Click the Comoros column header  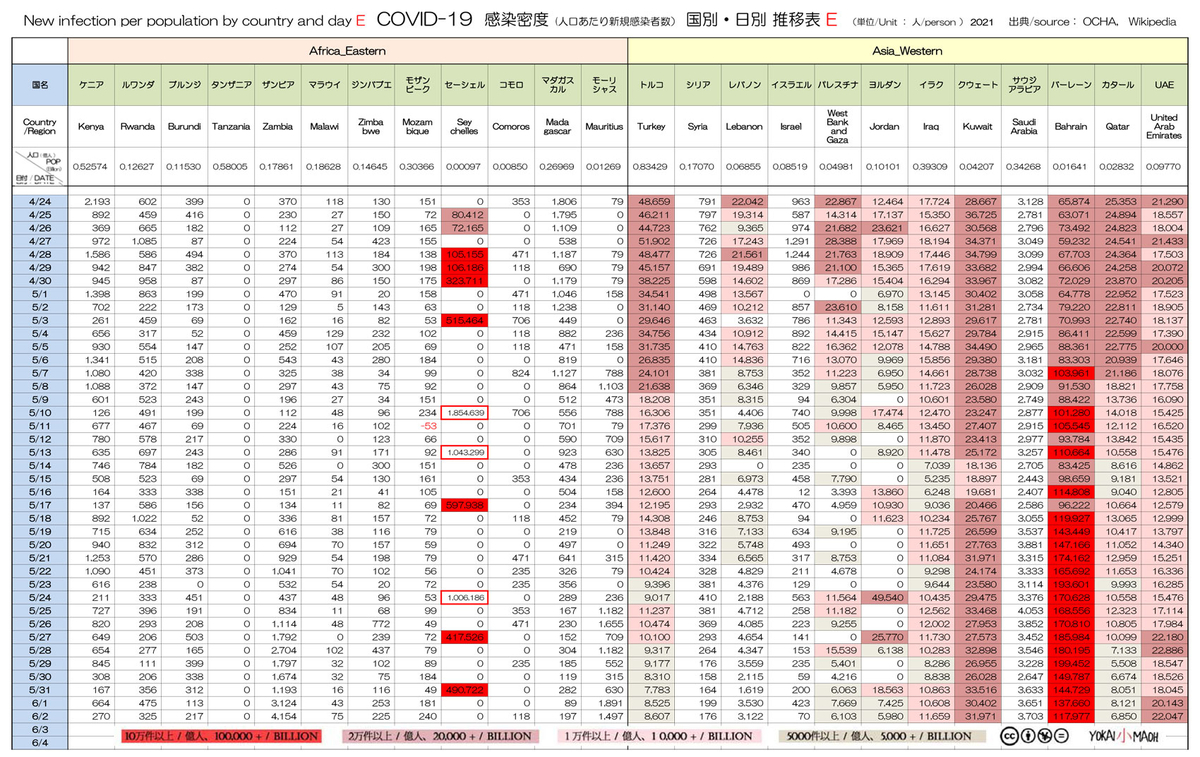511,127
